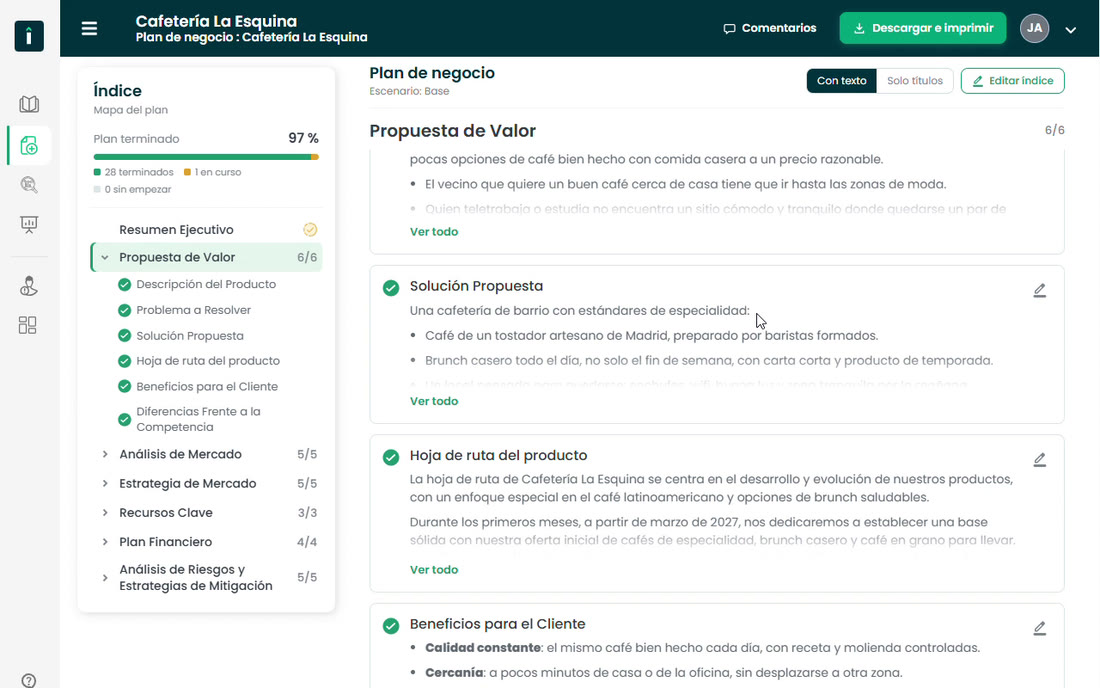Expand Análisis de Riesgos y Estrategias section
The height and width of the screenshot is (688, 1100).
(105, 578)
